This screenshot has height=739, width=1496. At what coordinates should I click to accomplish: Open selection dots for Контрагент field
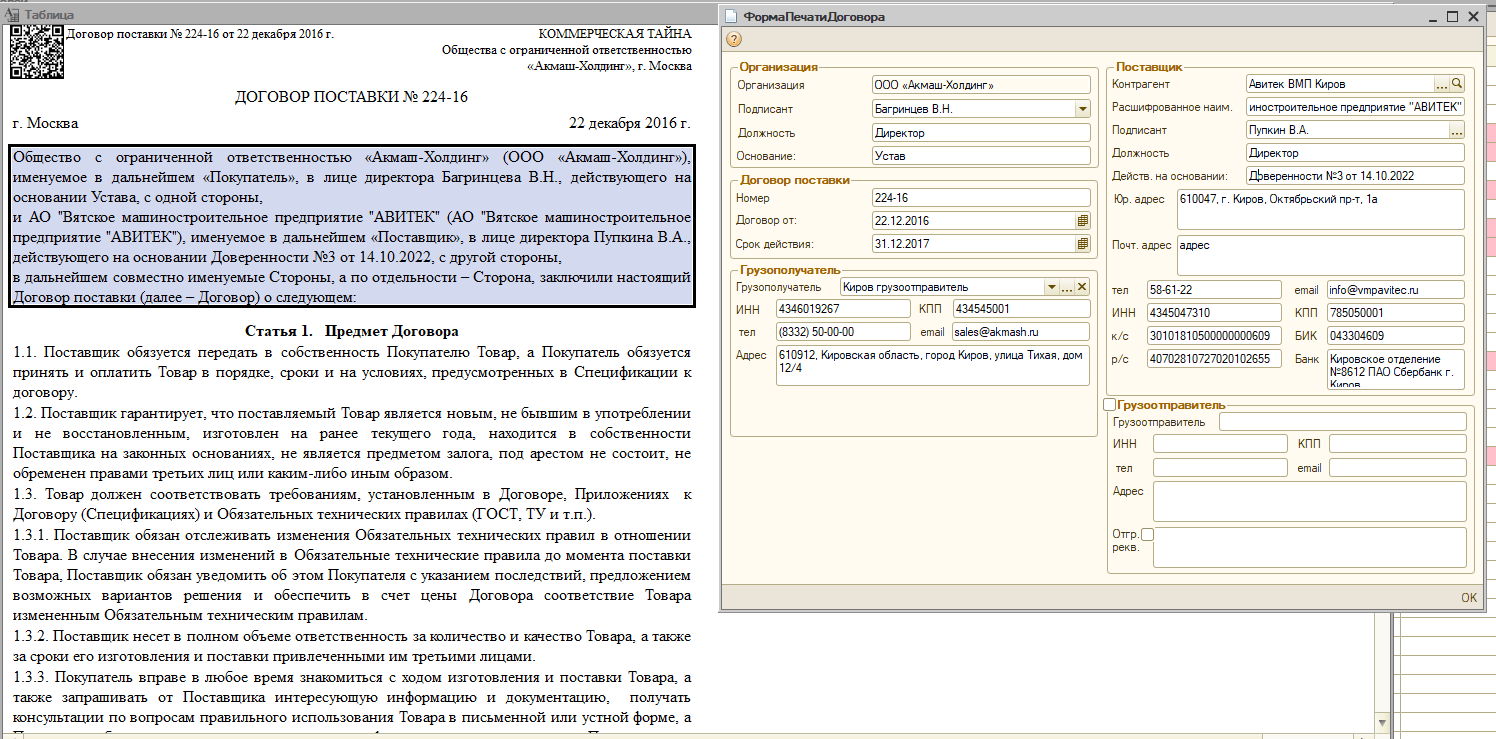(x=1442, y=84)
